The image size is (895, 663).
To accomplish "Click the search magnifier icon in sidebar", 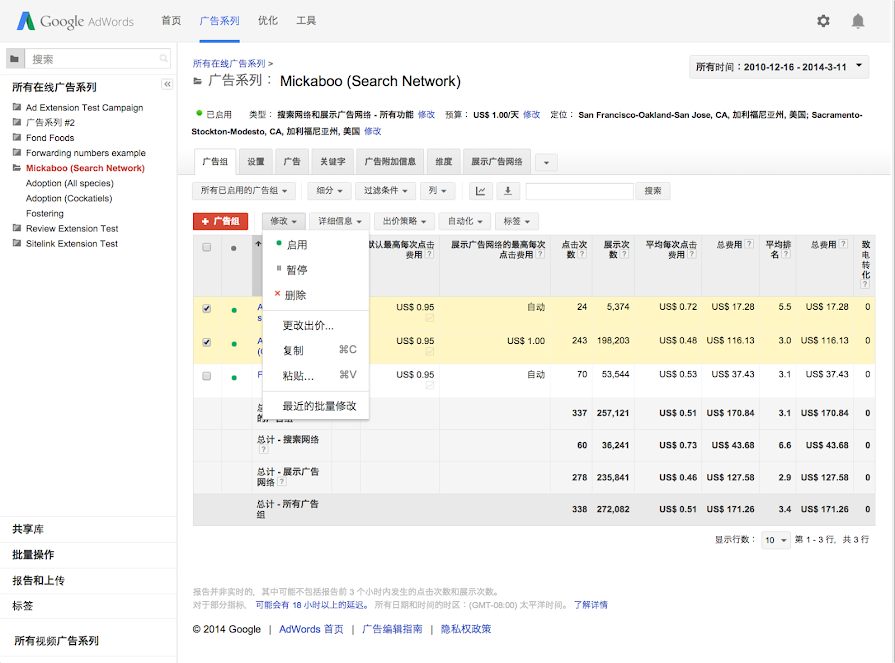I will click(x=164, y=59).
